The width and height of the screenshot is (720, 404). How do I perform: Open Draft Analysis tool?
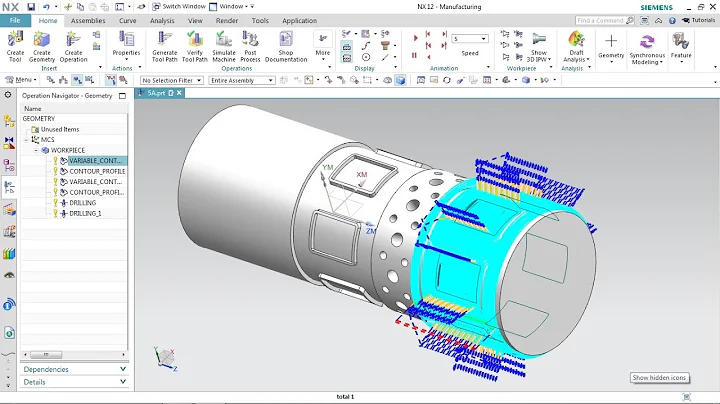(576, 46)
